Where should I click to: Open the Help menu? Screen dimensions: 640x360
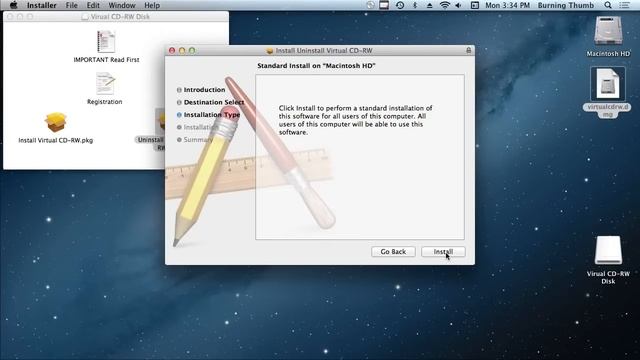[152, 5]
